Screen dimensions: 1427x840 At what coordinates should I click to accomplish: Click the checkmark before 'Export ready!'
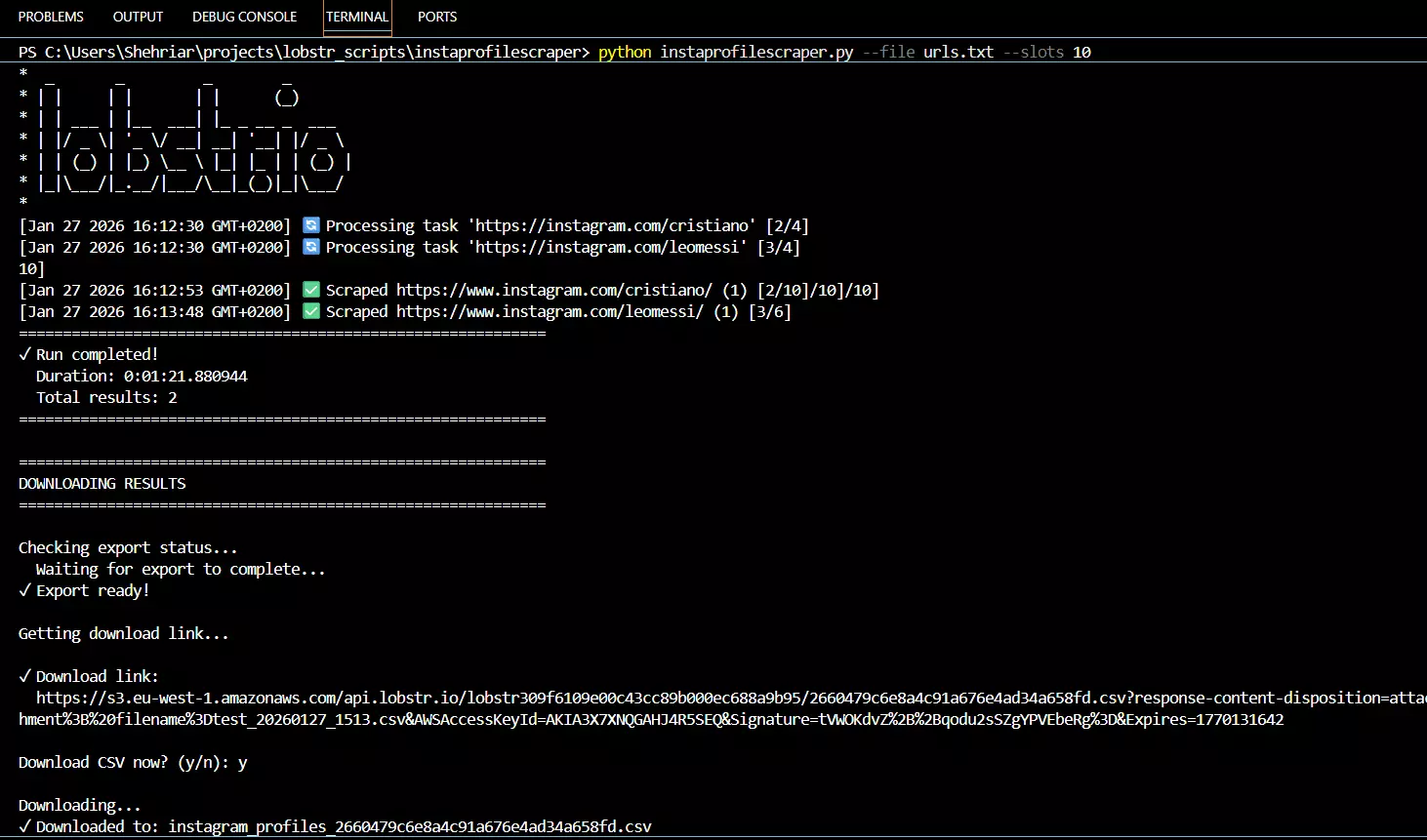tap(25, 590)
